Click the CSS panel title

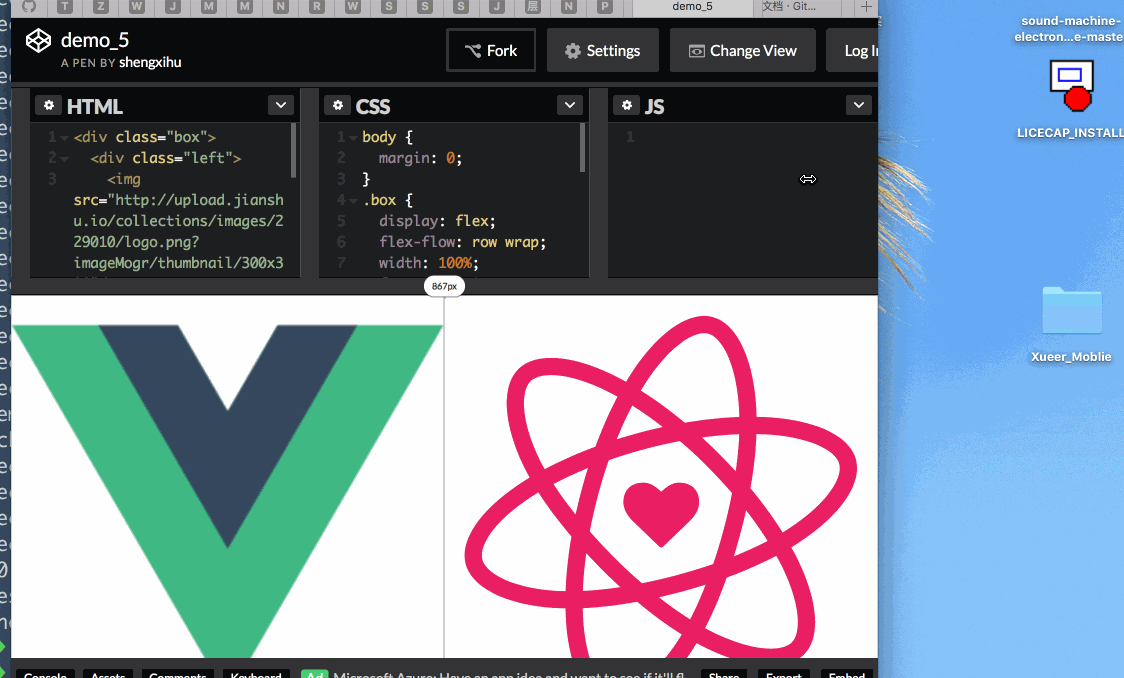[373, 106]
